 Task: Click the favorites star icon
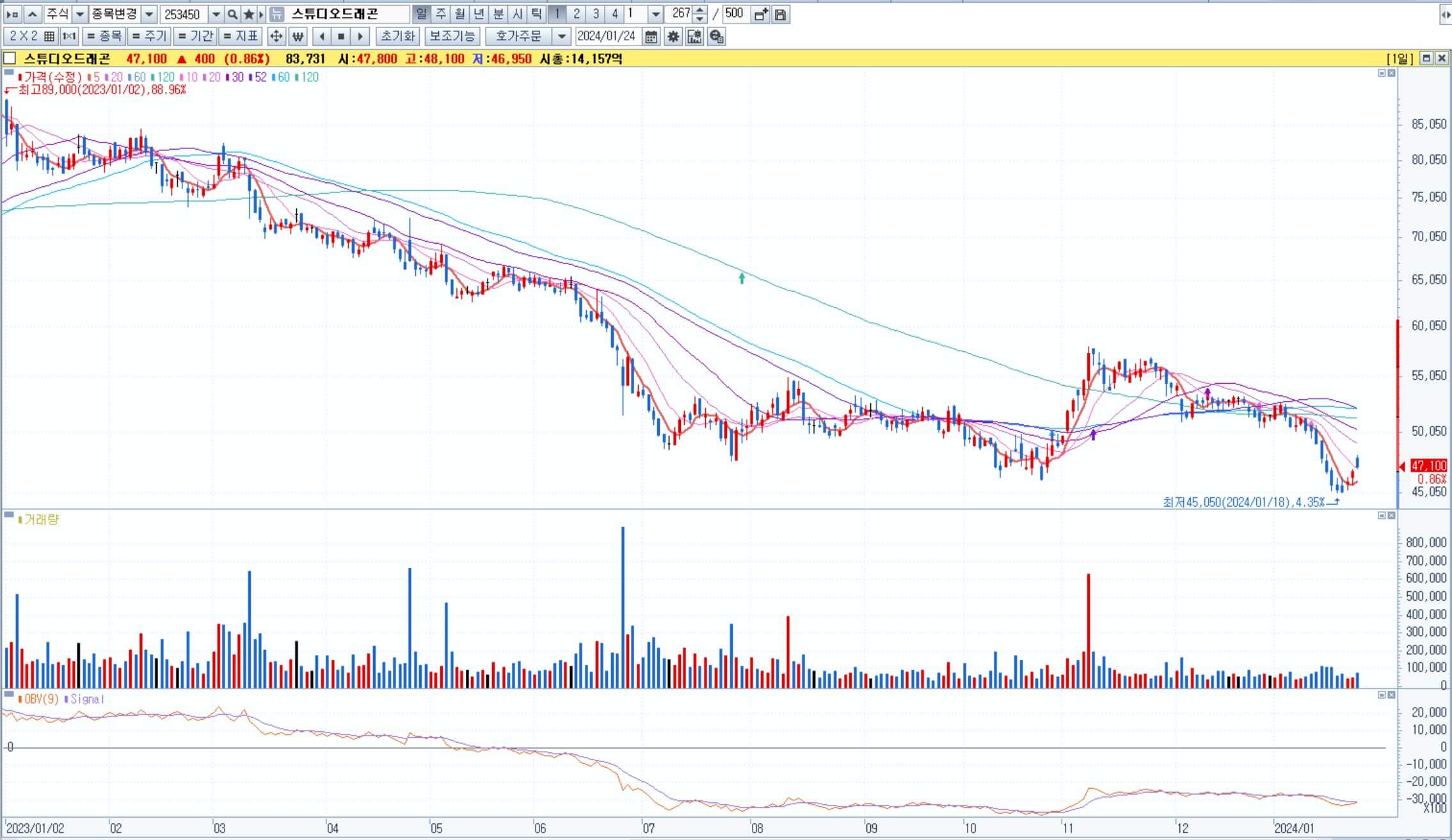(x=249, y=14)
